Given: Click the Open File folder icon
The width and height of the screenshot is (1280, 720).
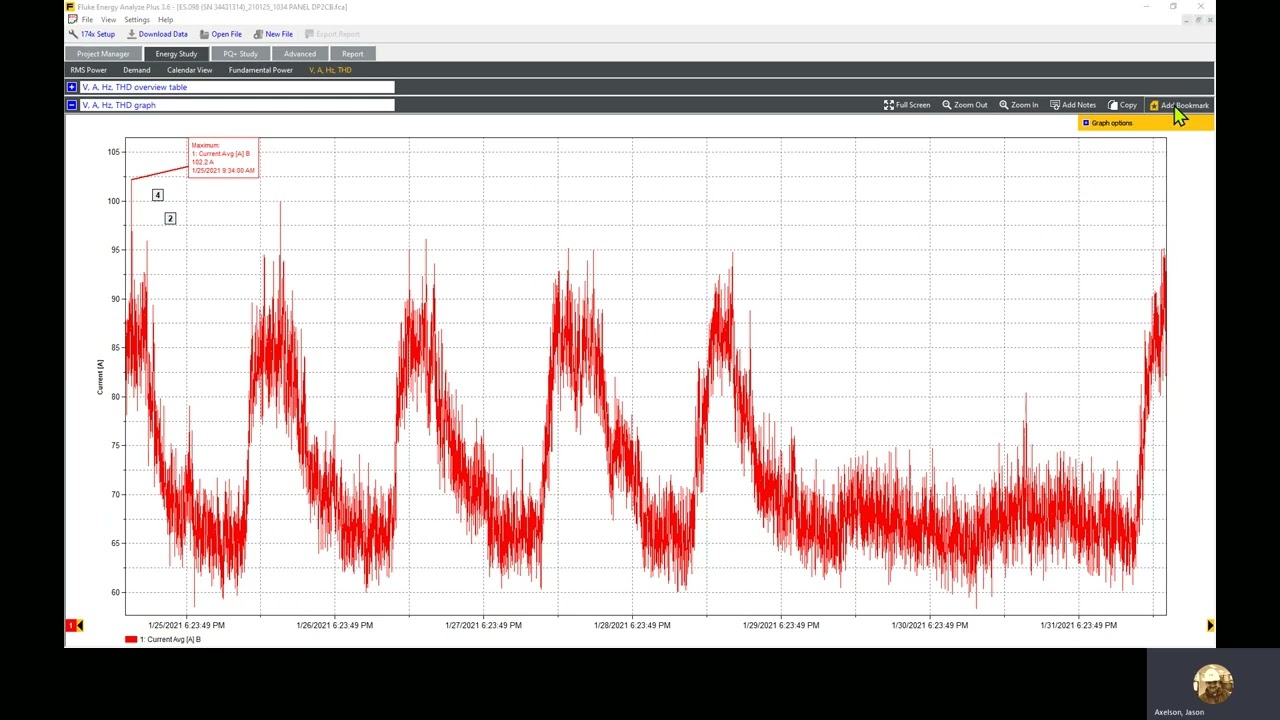Looking at the screenshot, I should click(204, 34).
